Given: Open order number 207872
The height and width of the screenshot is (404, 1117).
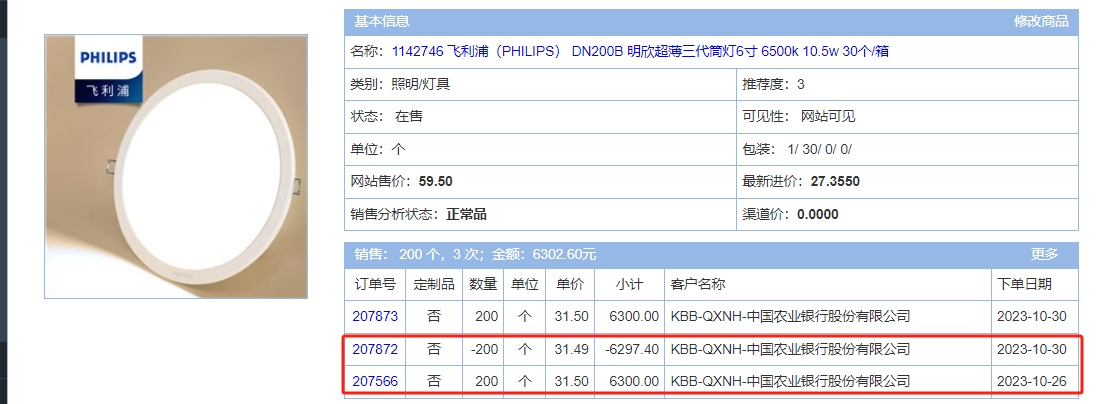Looking at the screenshot, I should tap(375, 349).
